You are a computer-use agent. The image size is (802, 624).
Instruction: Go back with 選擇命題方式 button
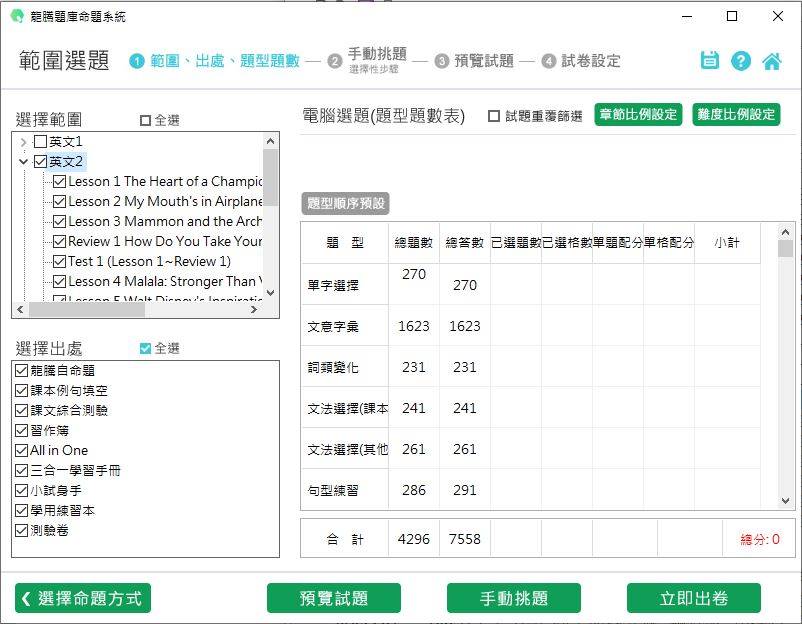point(83,598)
